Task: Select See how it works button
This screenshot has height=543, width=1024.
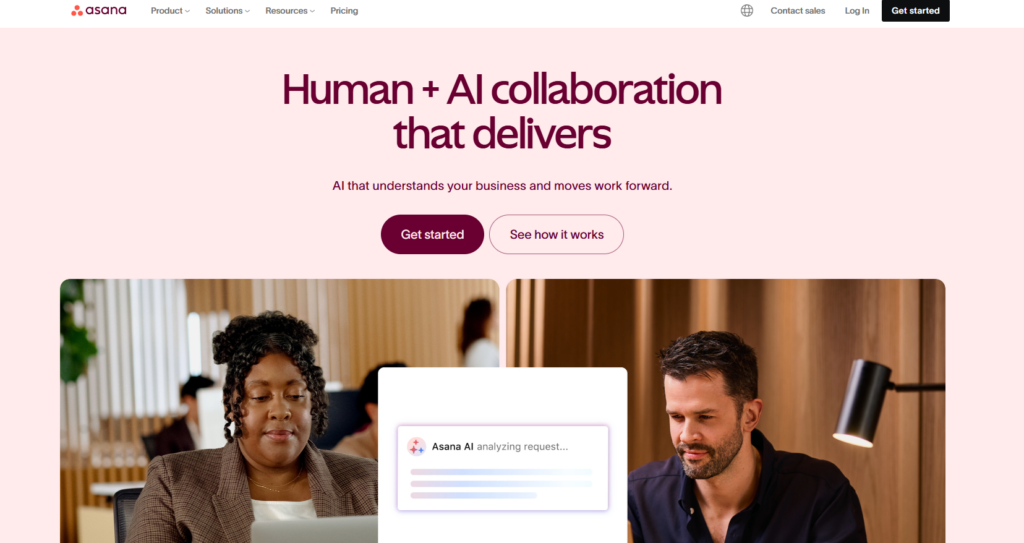Action: (556, 234)
